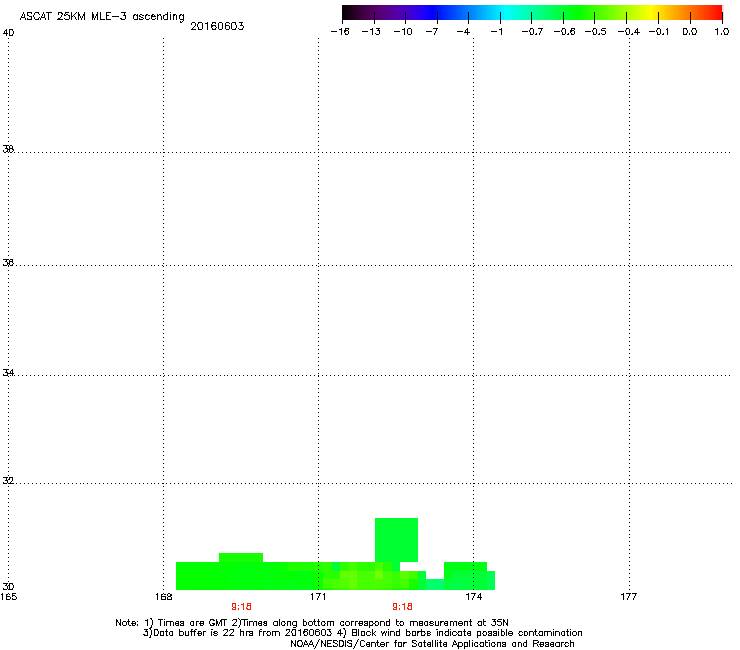Click the "174" longitude axis label
740x650 pixels.
pos(474,597)
